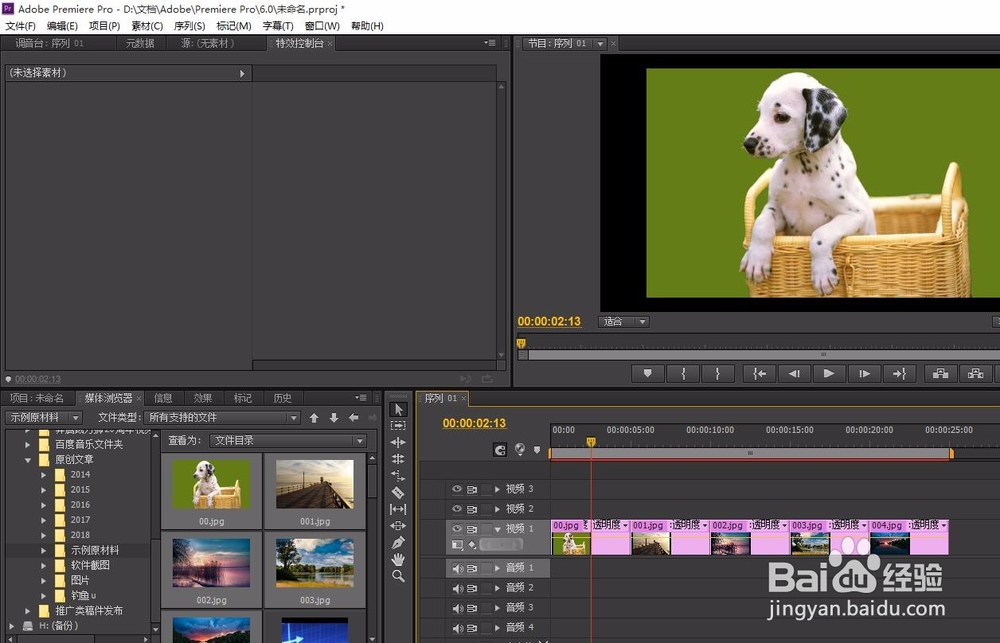Hide the 视频 3 track with eye icon
The image size is (1000, 643).
click(x=457, y=489)
